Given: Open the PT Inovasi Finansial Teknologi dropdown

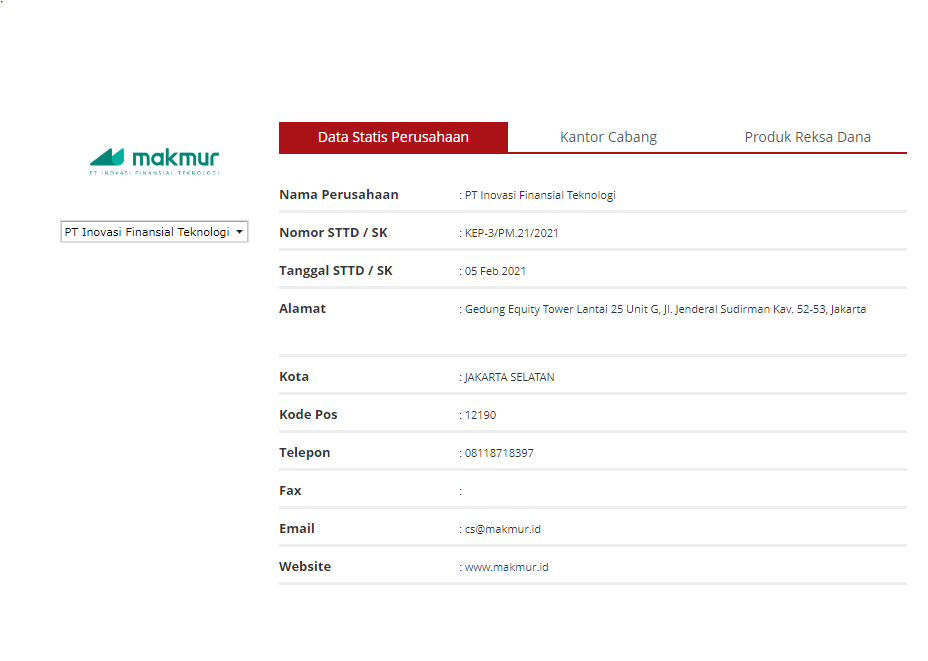Looking at the screenshot, I should point(154,232).
